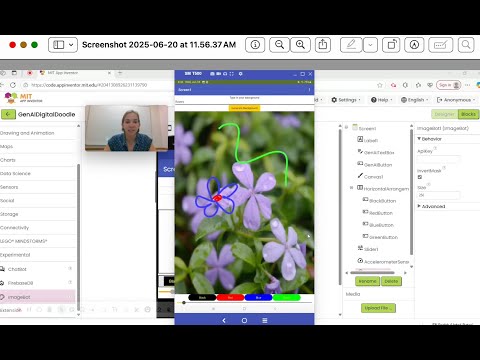Open the Settings menu in App Inventor
Viewport: 480px width, 360px height.
click(x=346, y=100)
